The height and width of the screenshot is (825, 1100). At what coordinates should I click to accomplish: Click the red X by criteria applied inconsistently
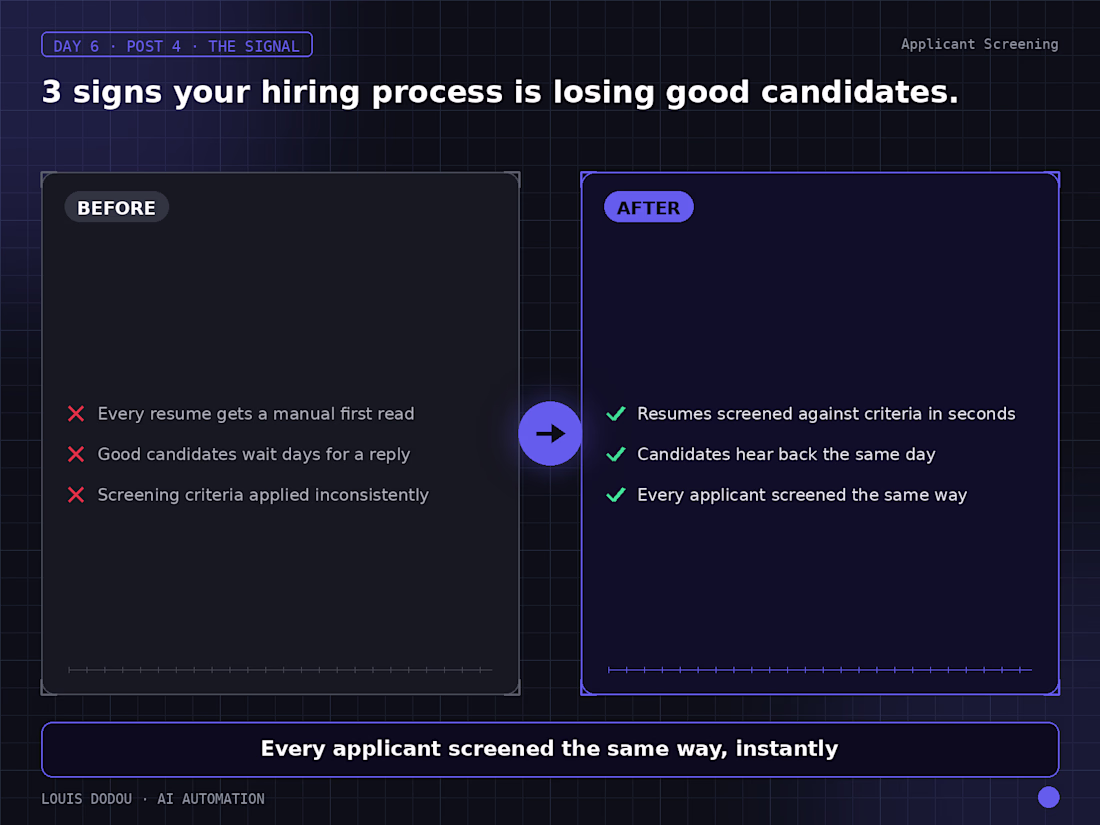point(76,495)
